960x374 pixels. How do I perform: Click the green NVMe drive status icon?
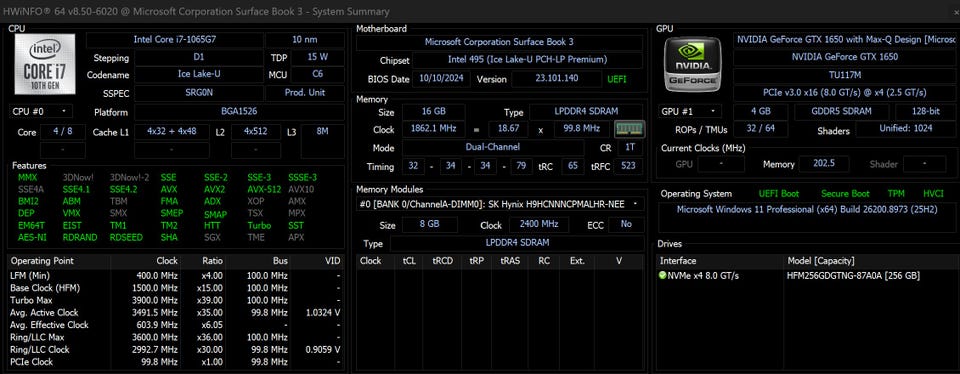(662, 275)
